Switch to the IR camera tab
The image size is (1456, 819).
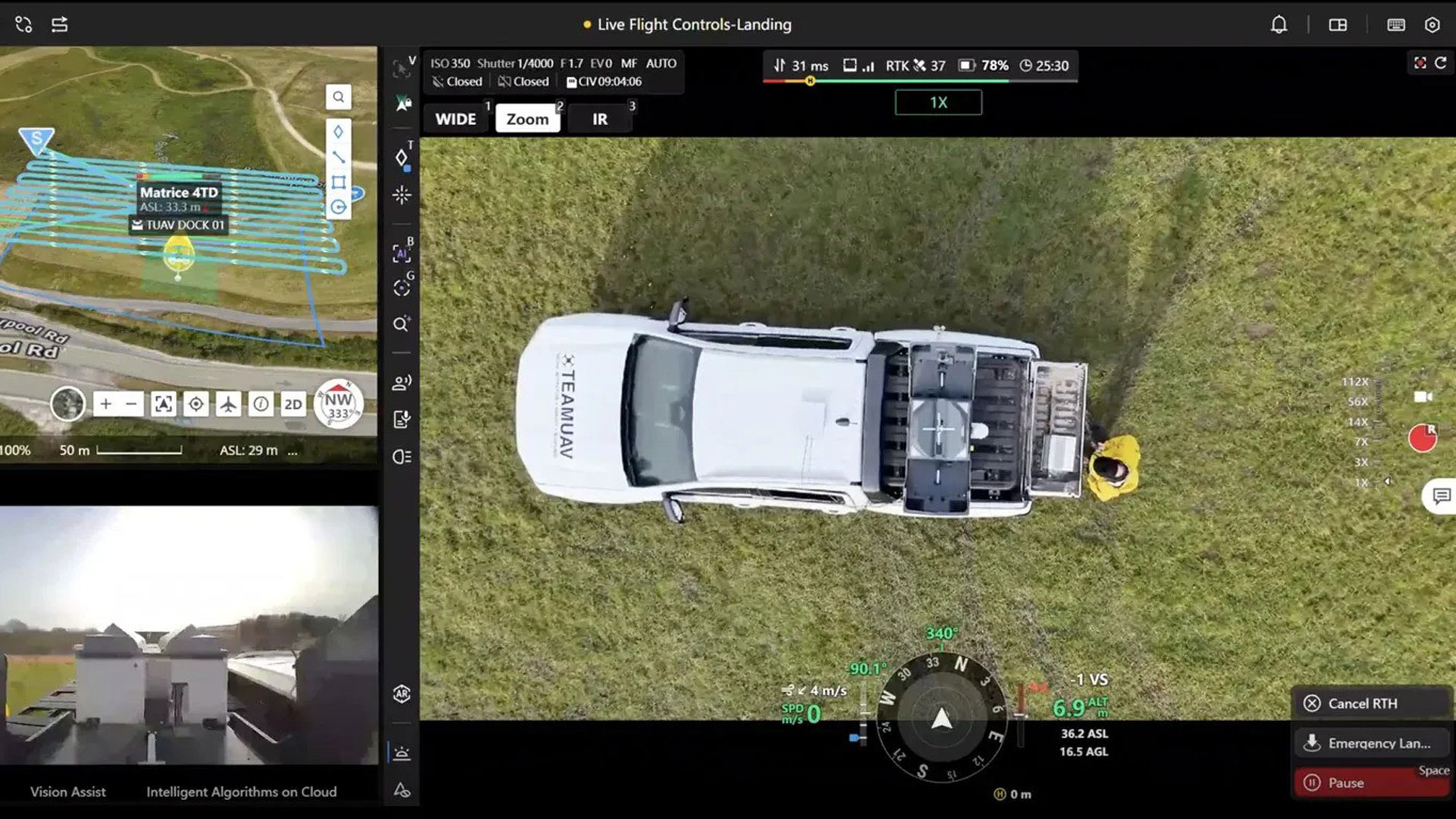600,119
